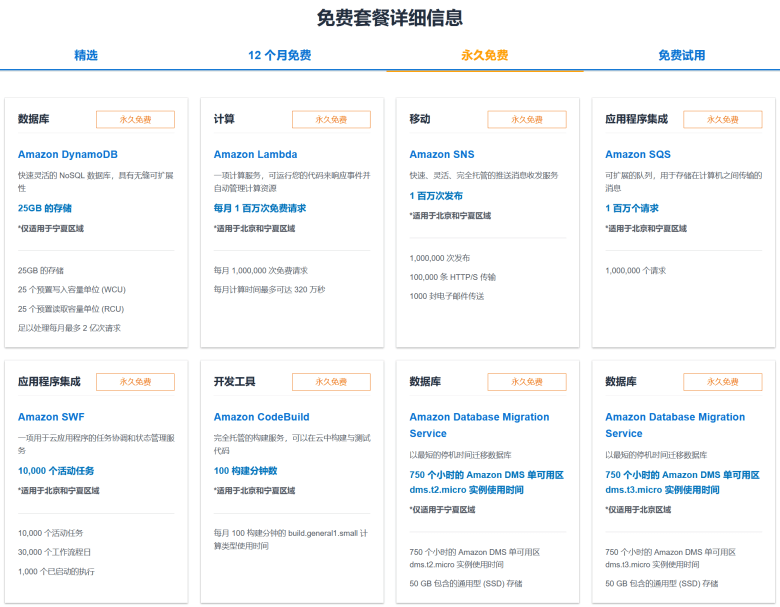The height and width of the screenshot is (607, 780).
Task: Open the Amazon SQS link
Action: pos(638,154)
